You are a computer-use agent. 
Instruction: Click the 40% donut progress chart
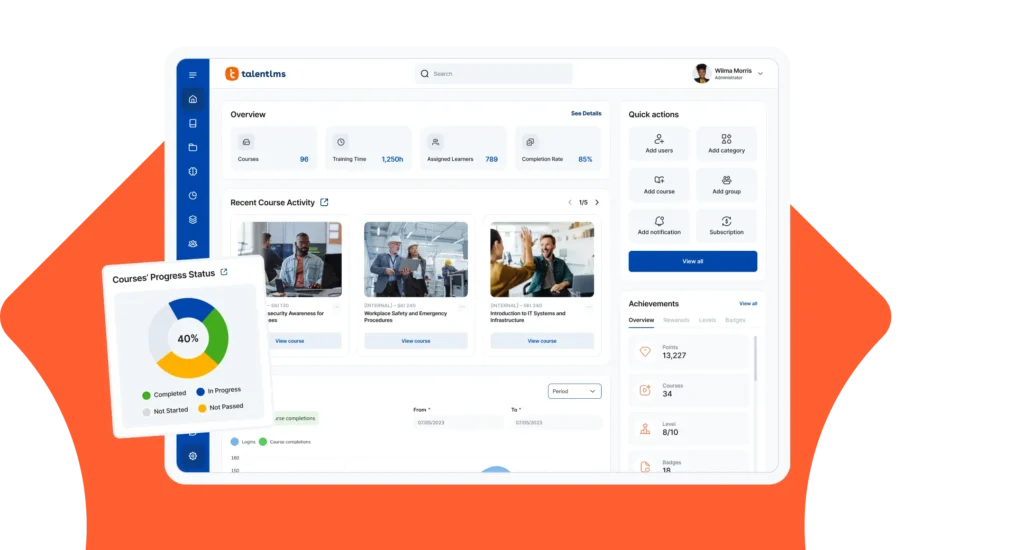[188, 338]
